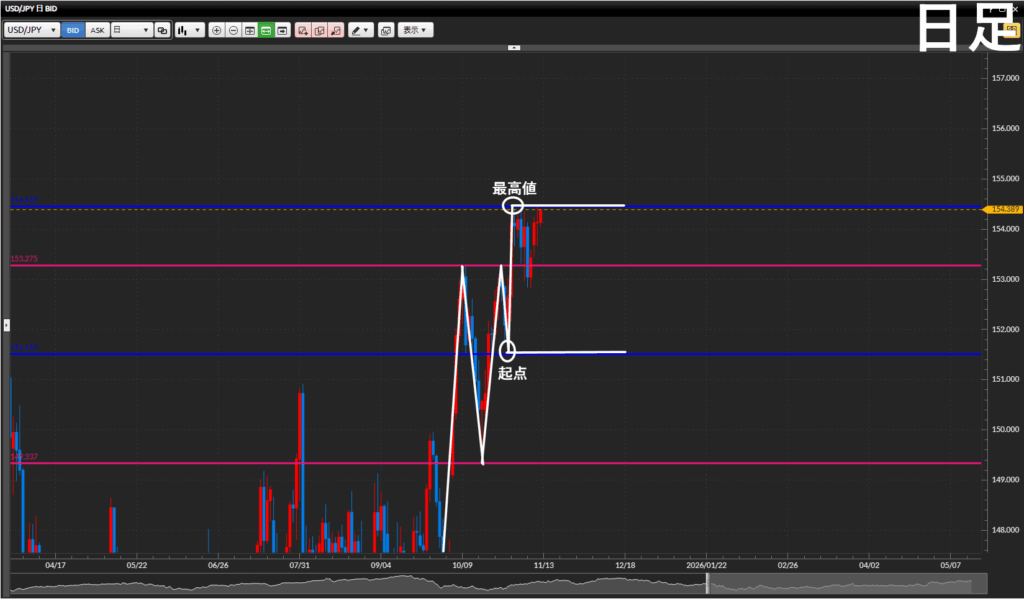Click the collapse arrow on left edge
This screenshot has width=1024, height=599.
point(6,324)
